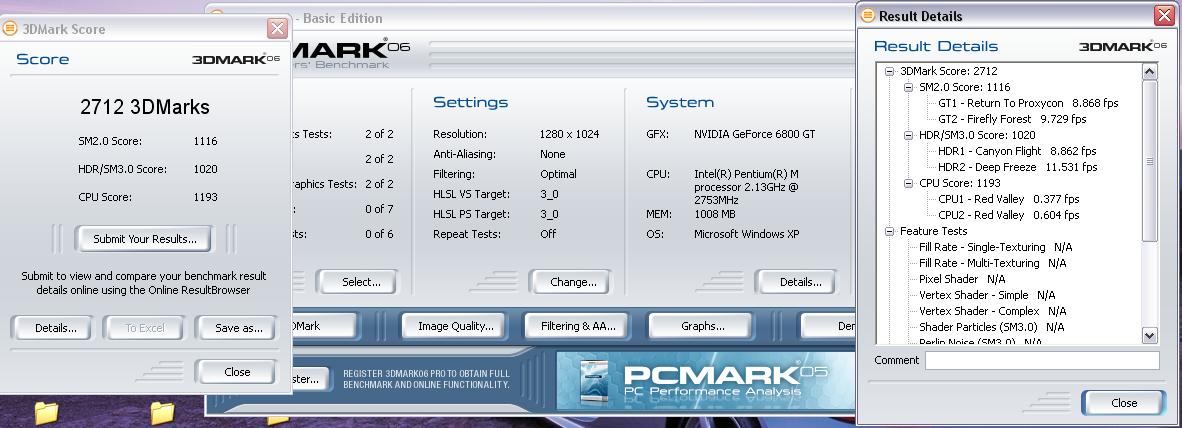1182x428 pixels.
Task: Collapse the Feature Tests tree node
Action: click(890, 231)
